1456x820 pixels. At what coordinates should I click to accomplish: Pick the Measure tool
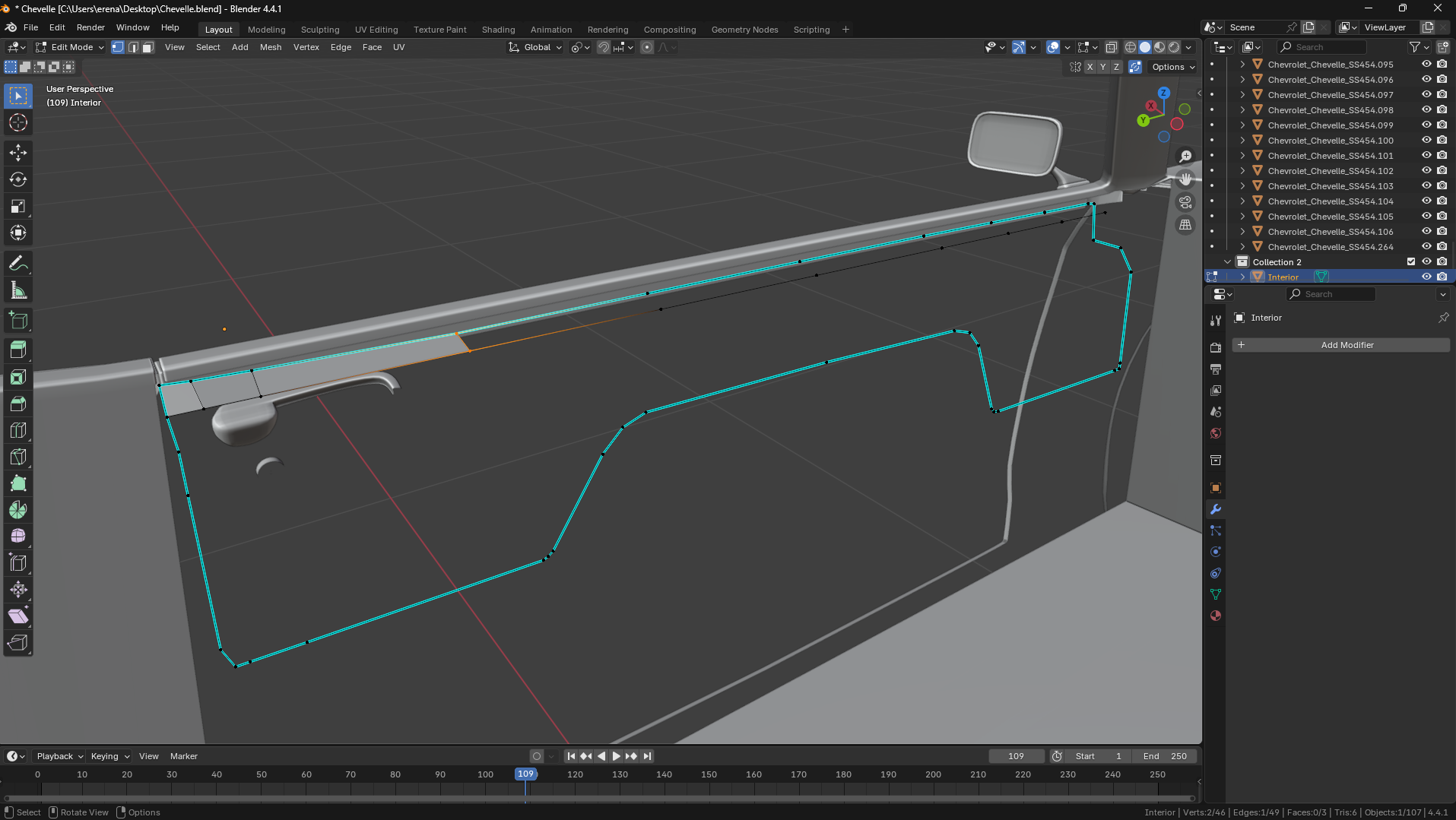coord(18,290)
